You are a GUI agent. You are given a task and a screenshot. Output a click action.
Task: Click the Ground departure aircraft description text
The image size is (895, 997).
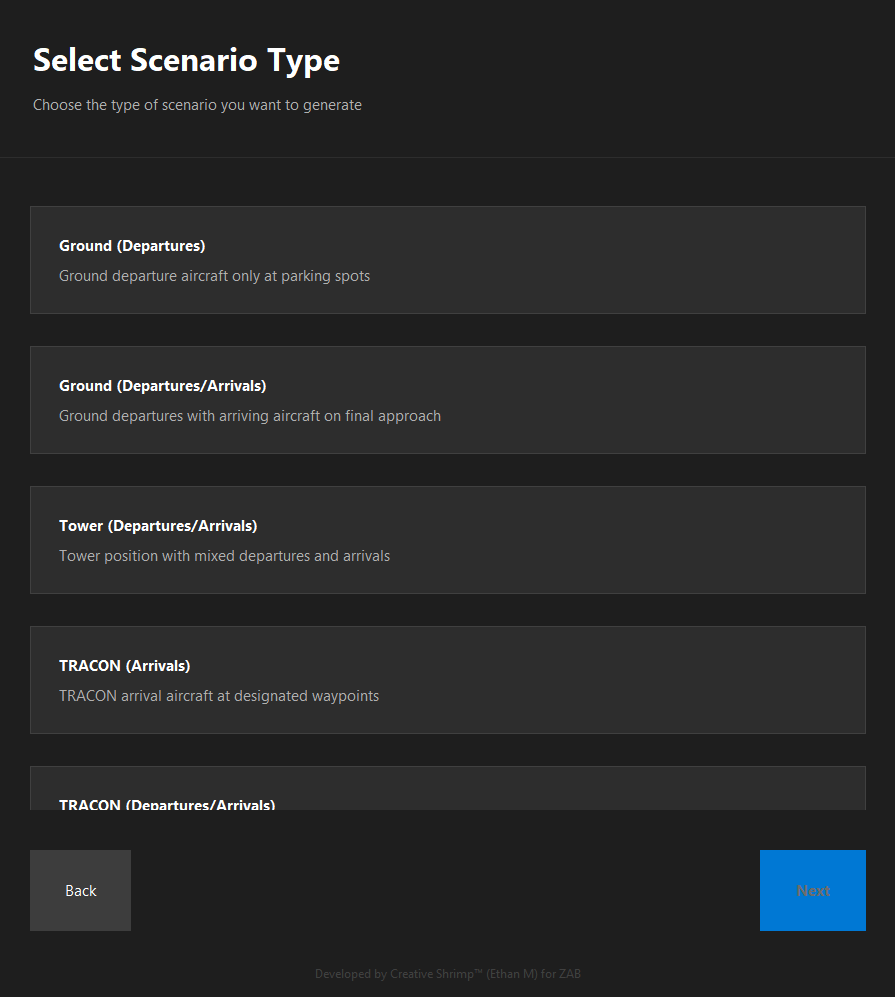tap(216, 275)
